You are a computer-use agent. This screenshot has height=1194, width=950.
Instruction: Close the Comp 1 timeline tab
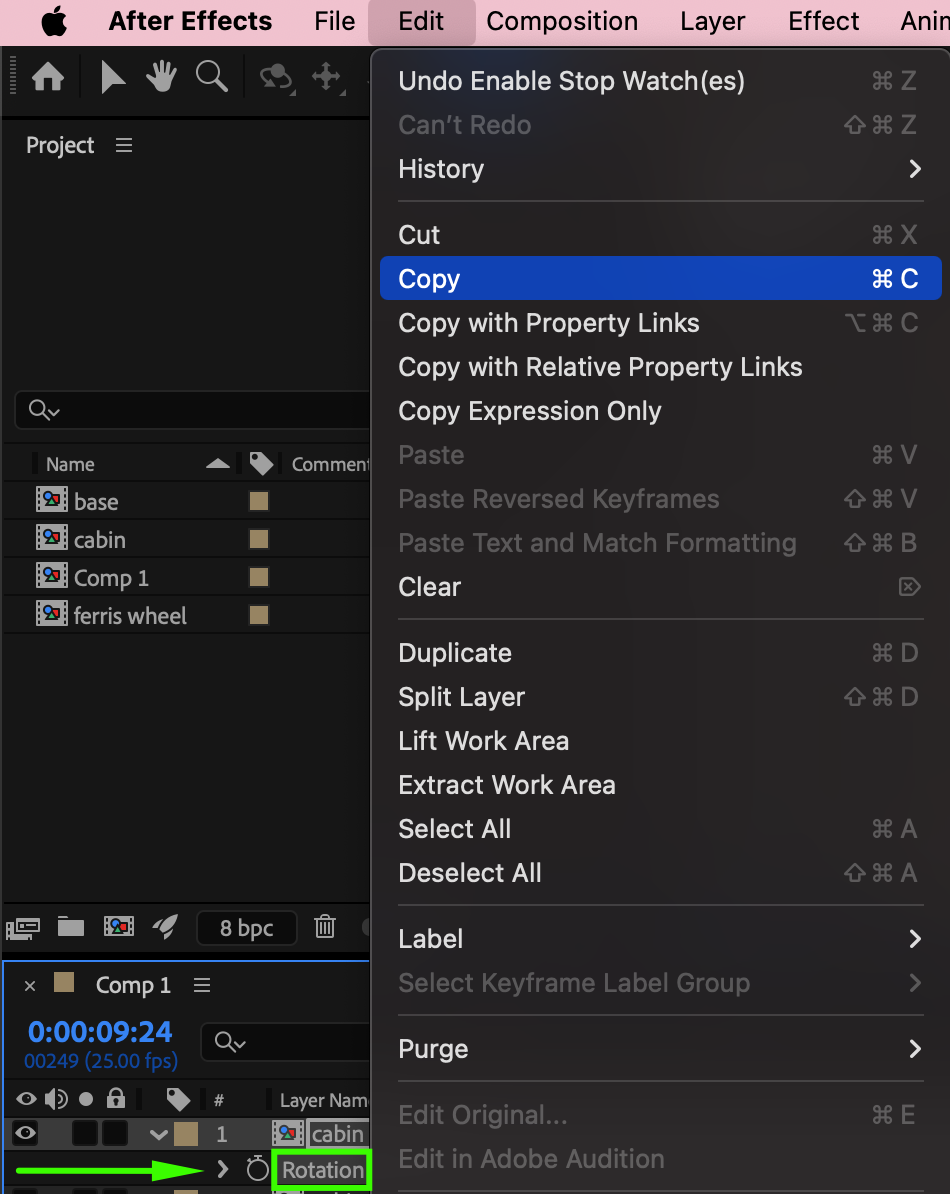(x=30, y=986)
